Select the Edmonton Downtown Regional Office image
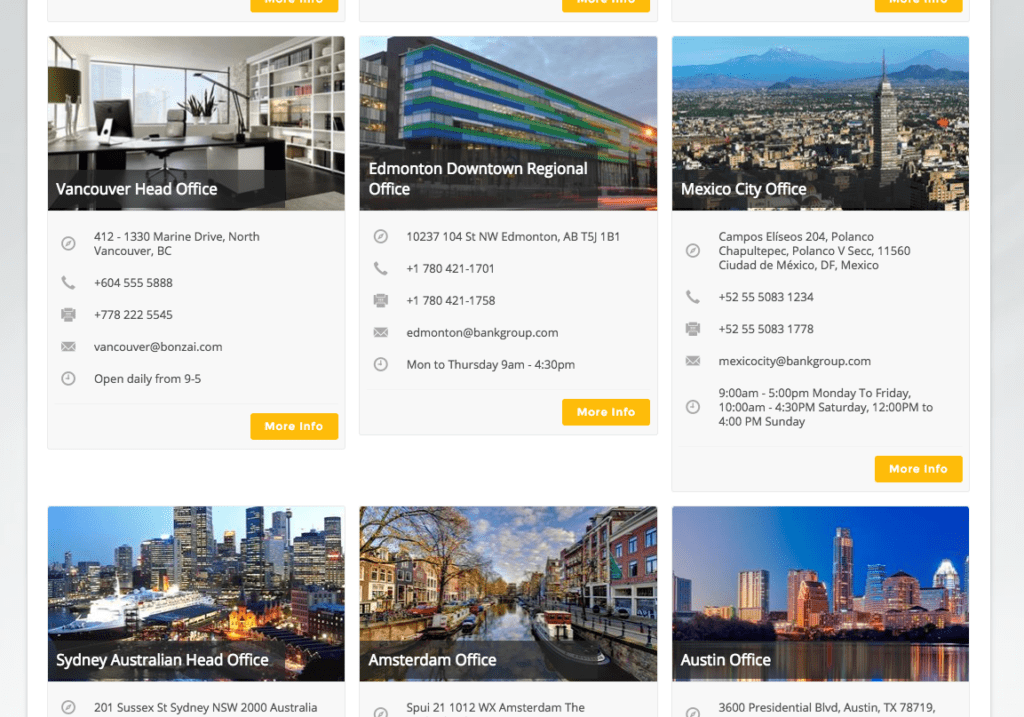 coord(508,100)
